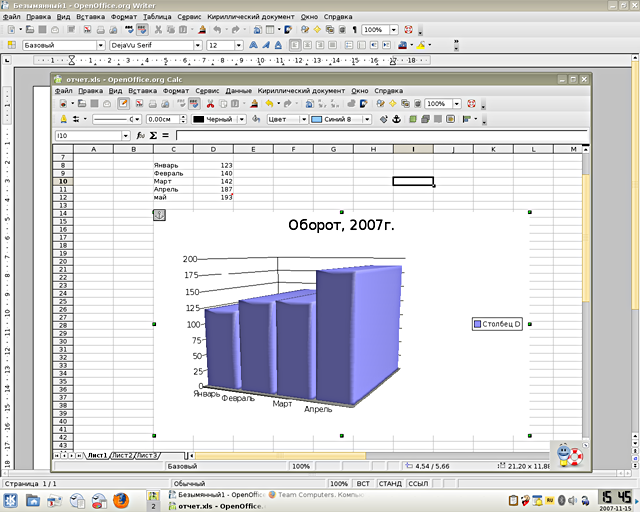This screenshot has height=512, width=640.
Task: Click the formula input line field
Action: click(x=380, y=135)
